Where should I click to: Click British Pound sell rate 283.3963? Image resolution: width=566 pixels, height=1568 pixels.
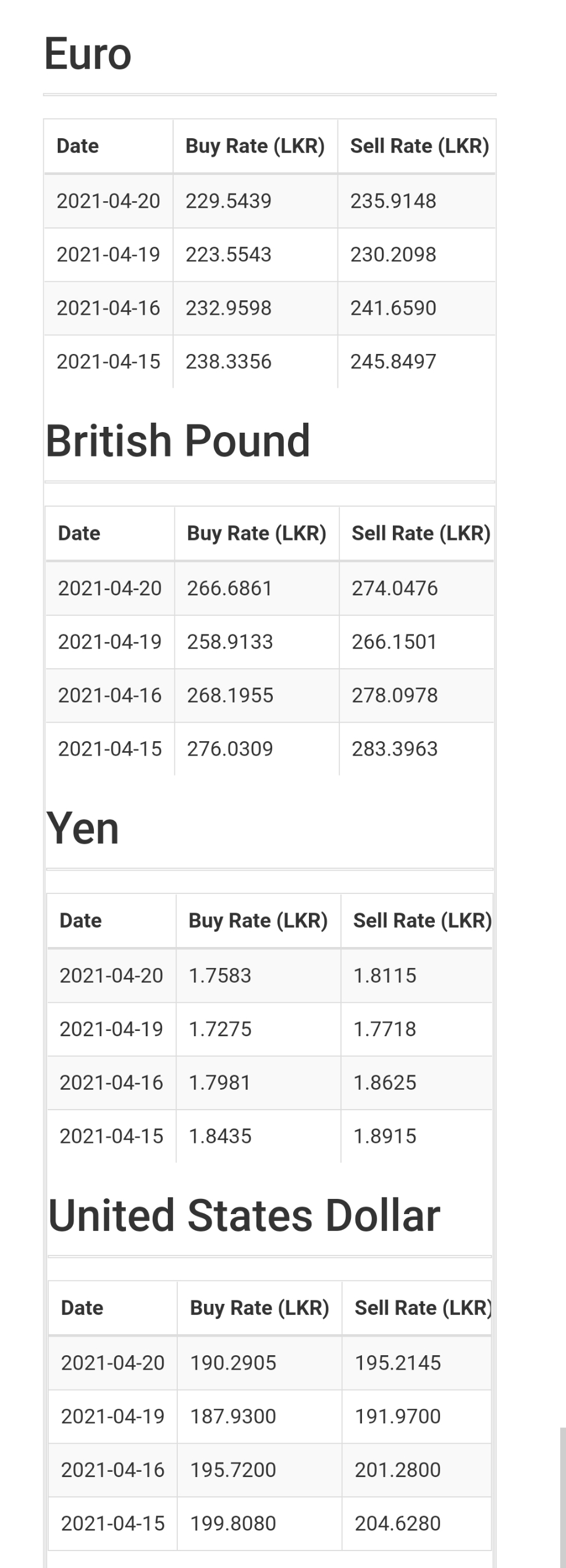tap(395, 749)
